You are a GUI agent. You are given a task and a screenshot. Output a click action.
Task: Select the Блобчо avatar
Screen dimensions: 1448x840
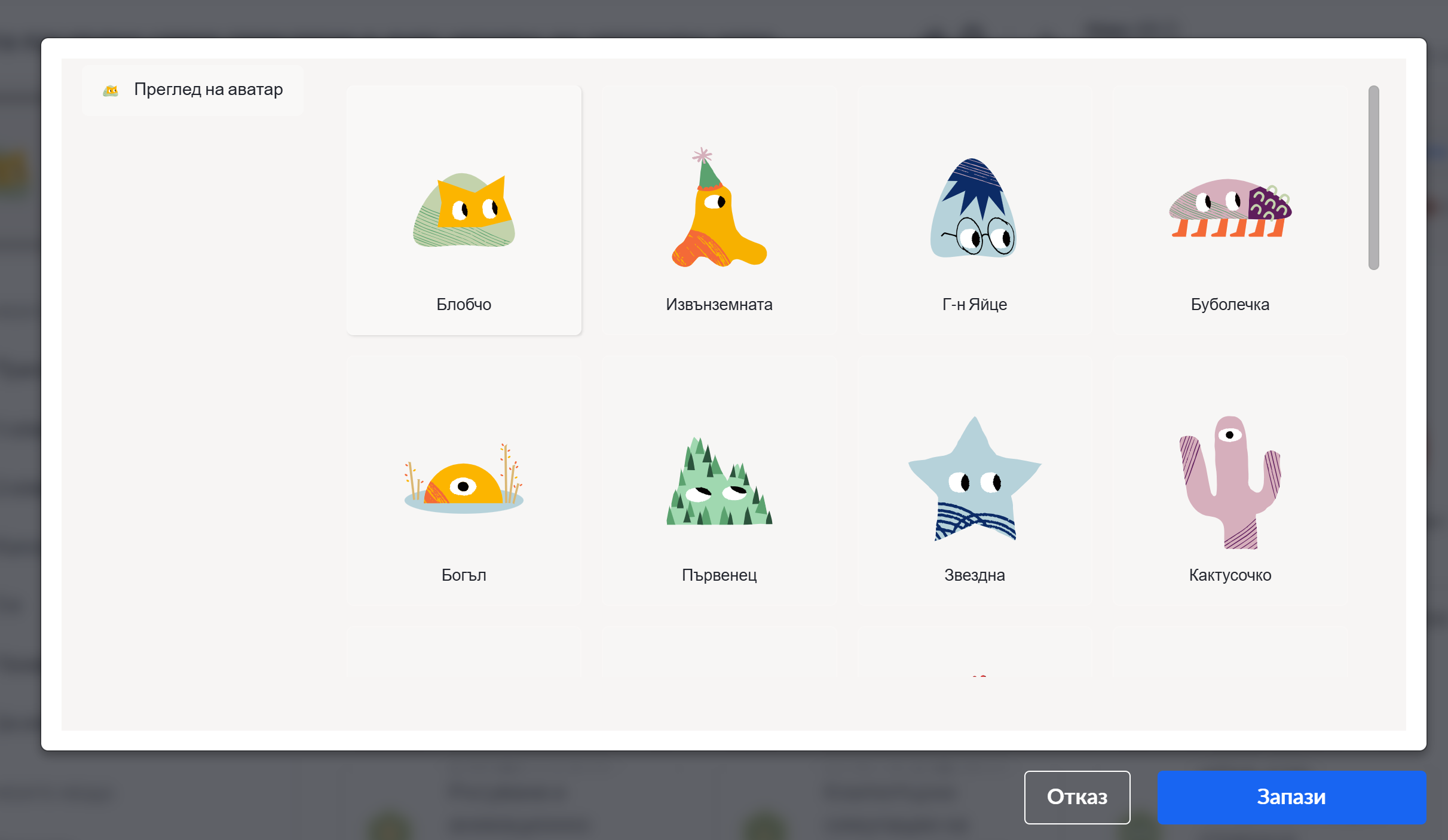click(x=464, y=210)
